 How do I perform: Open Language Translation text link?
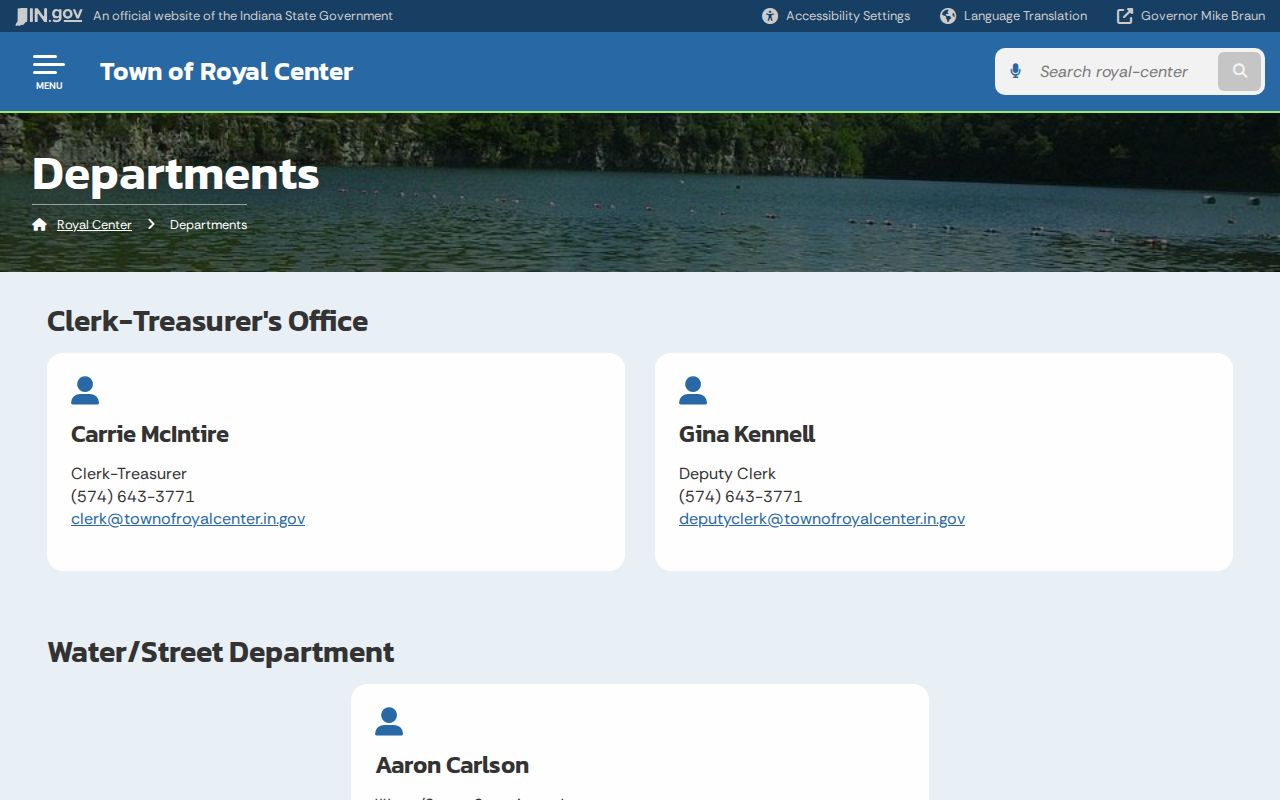click(x=1025, y=16)
